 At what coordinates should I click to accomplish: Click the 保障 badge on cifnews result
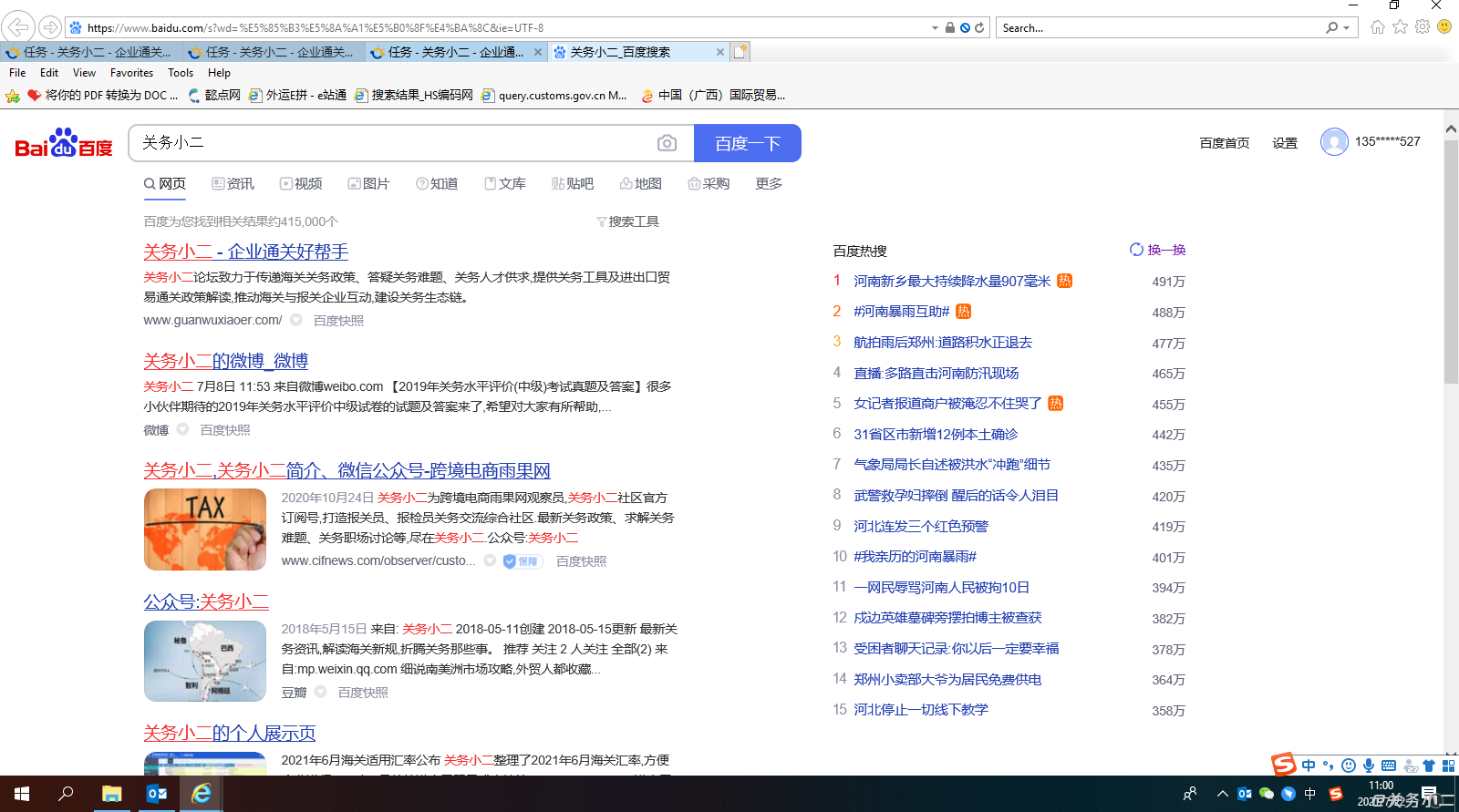point(523,561)
